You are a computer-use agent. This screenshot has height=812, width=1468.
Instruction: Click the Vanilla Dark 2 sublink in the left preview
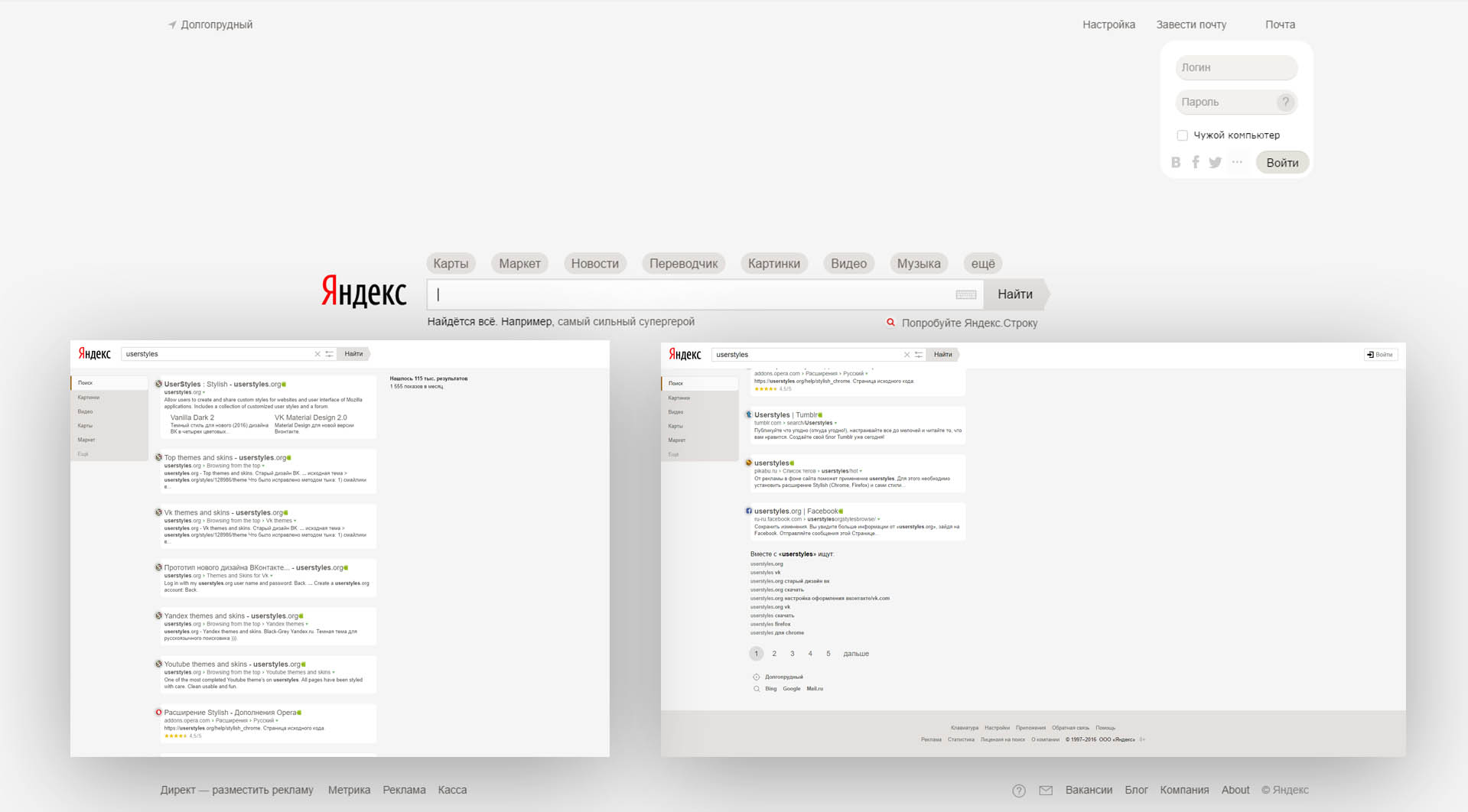click(x=192, y=417)
